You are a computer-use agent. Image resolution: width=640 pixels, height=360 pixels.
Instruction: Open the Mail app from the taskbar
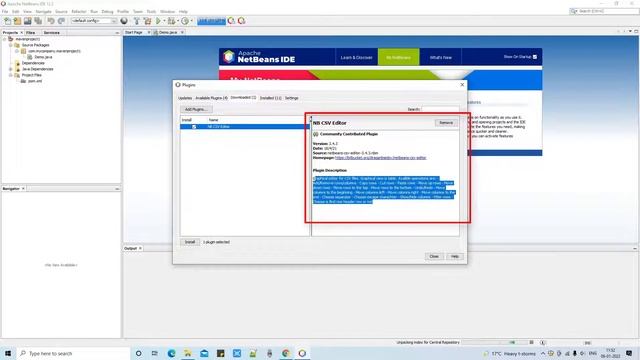point(204,353)
